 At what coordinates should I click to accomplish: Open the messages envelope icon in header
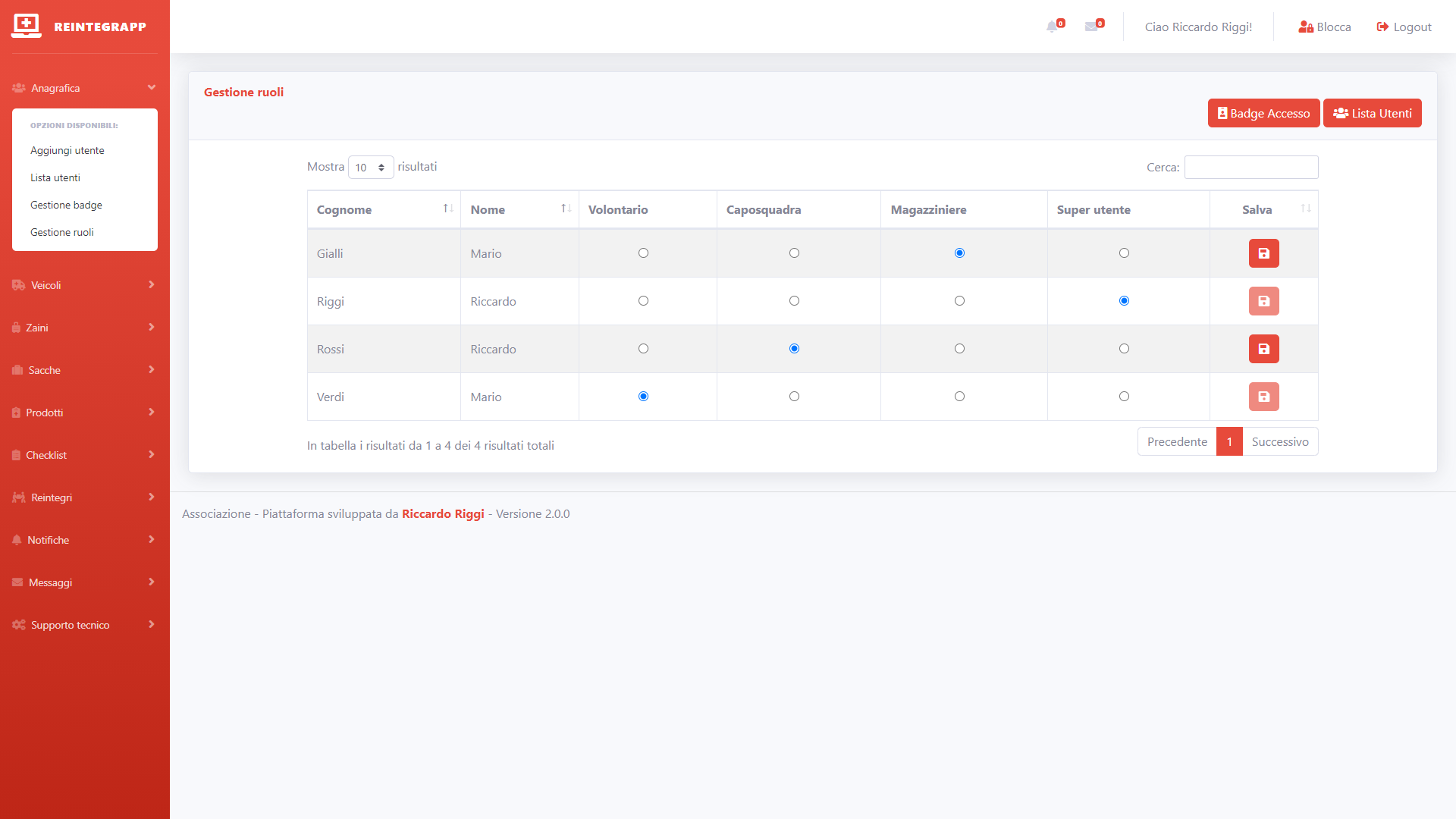click(x=1092, y=27)
